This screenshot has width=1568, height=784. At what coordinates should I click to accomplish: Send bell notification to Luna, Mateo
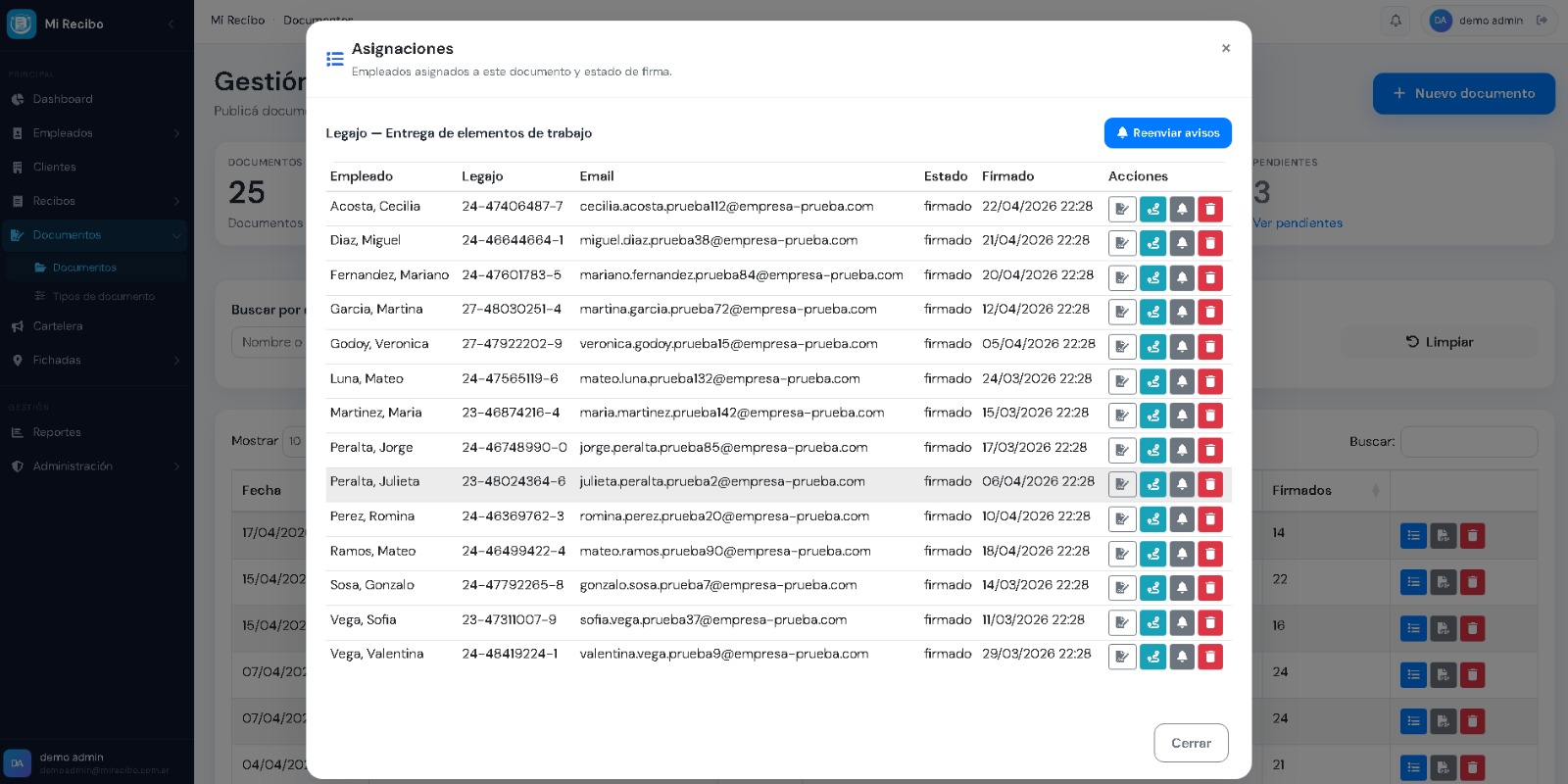pyautogui.click(x=1182, y=381)
